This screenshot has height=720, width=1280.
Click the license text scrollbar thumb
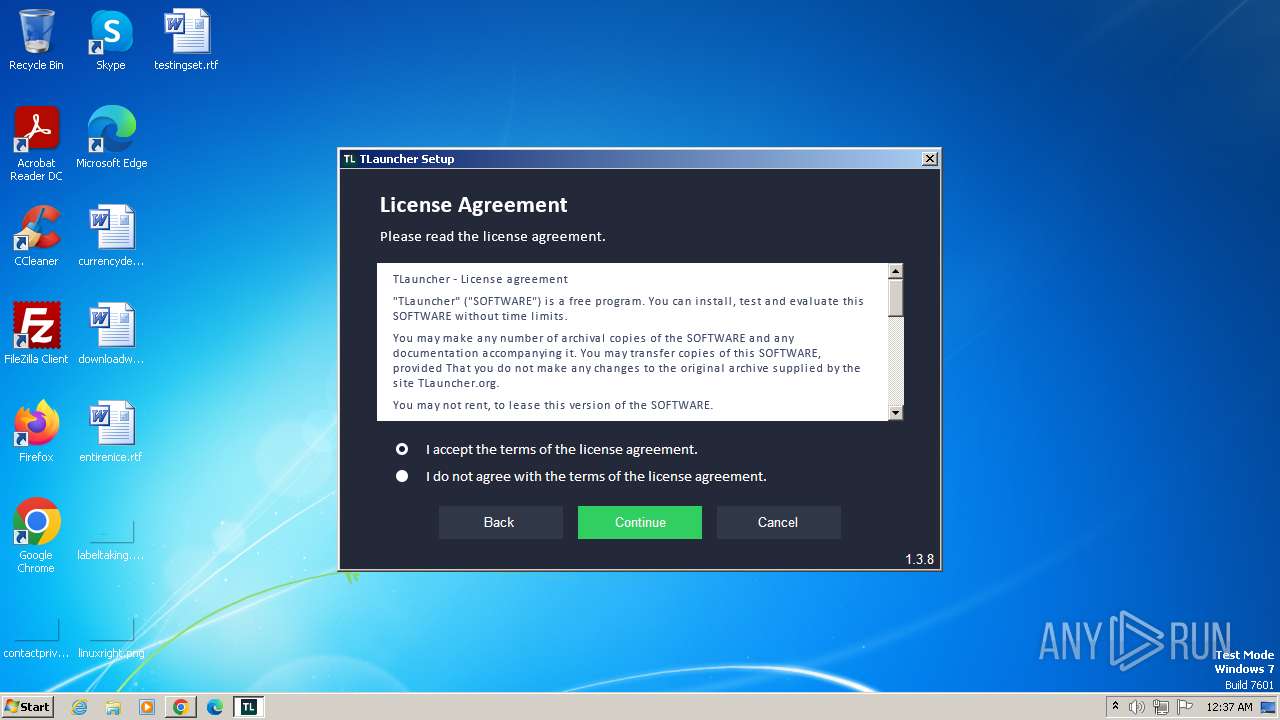click(x=896, y=297)
